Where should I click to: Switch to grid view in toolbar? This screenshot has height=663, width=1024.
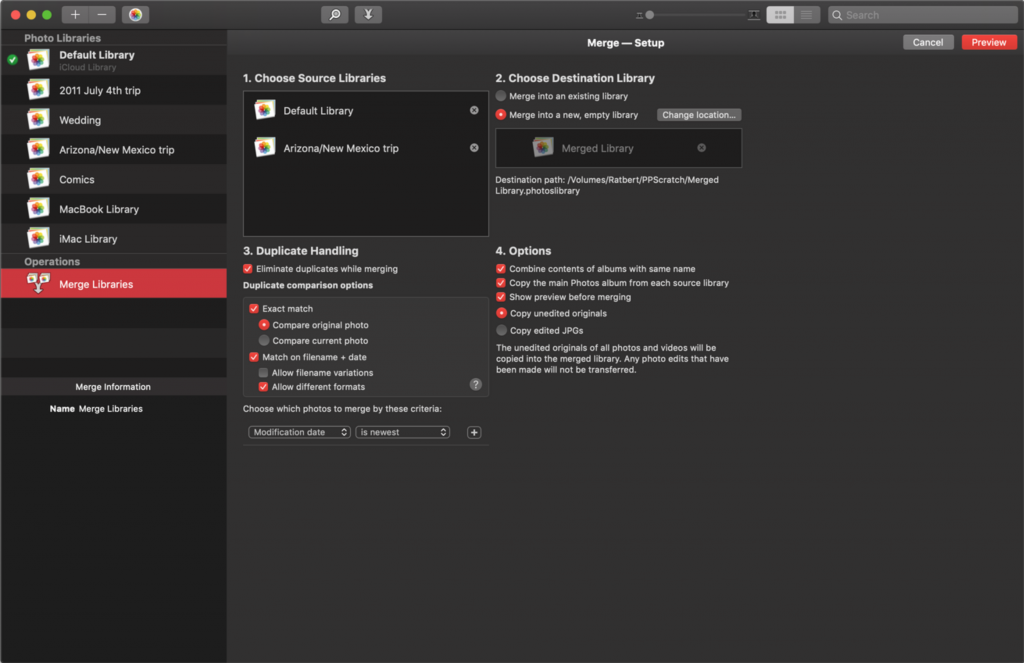coord(780,15)
